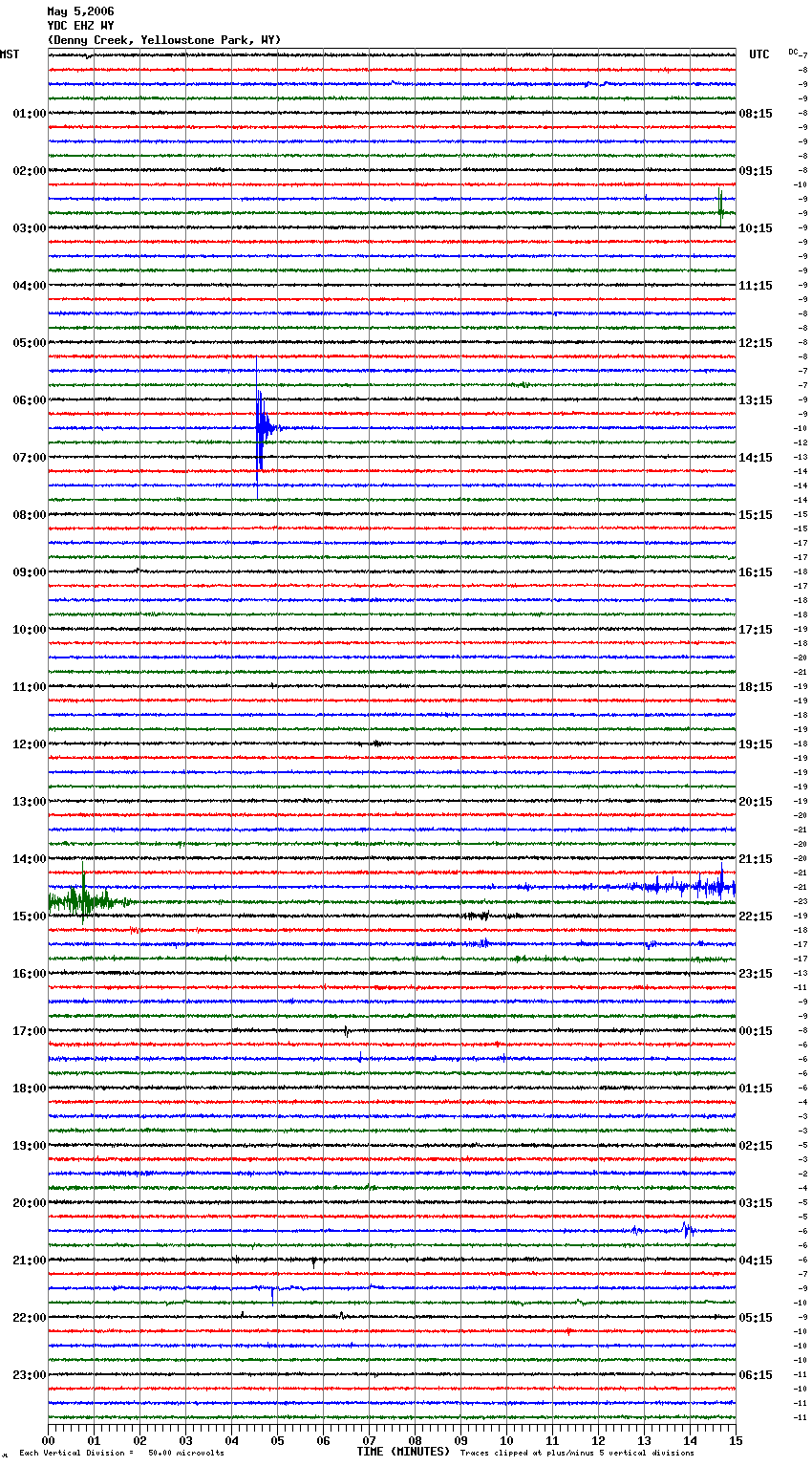Select the 03:00 MST time label

click(x=30, y=228)
